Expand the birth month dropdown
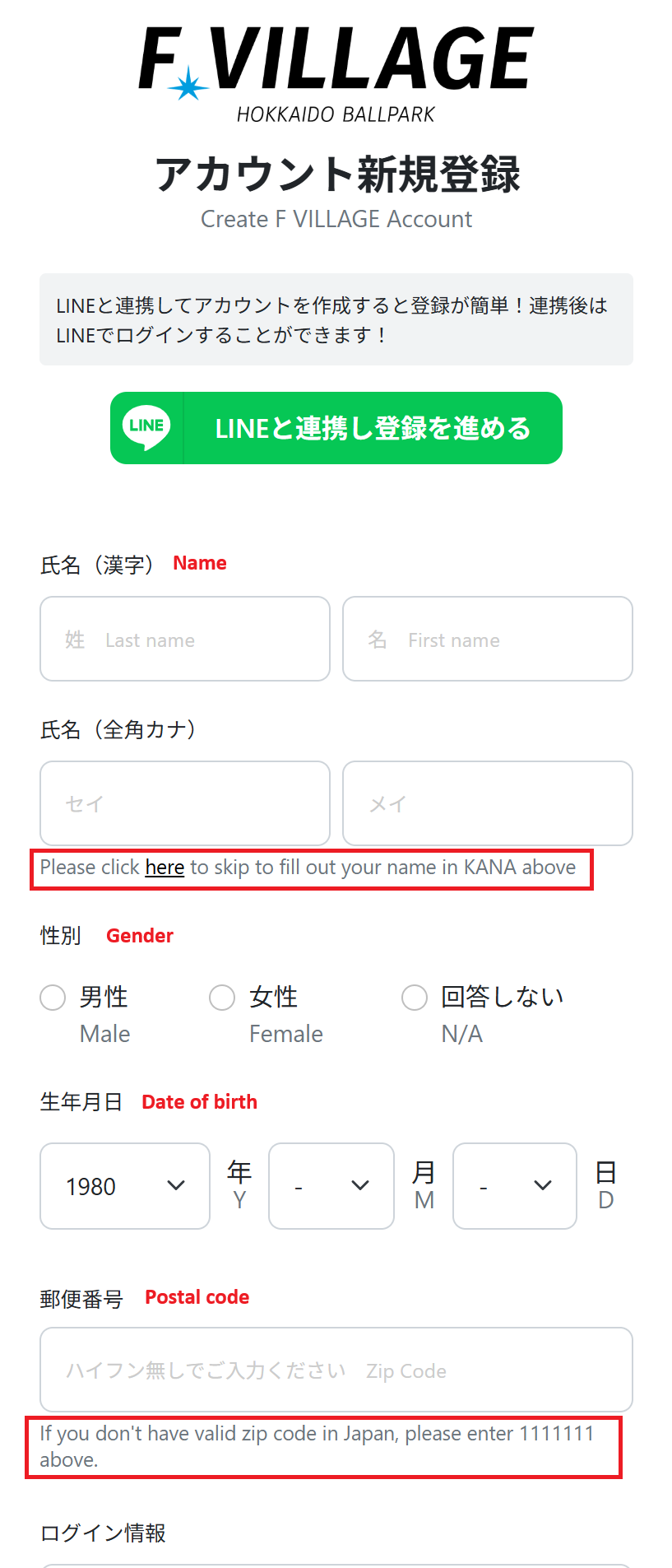The width and height of the screenshot is (672, 1568). point(331,1186)
